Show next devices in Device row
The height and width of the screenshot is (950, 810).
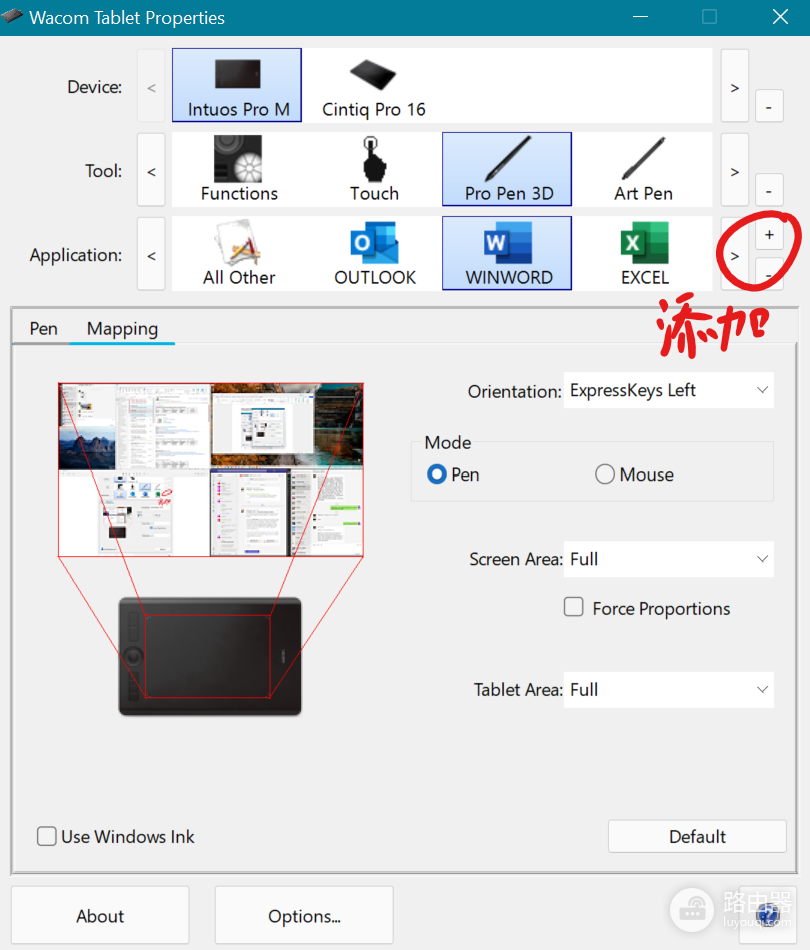[x=734, y=85]
